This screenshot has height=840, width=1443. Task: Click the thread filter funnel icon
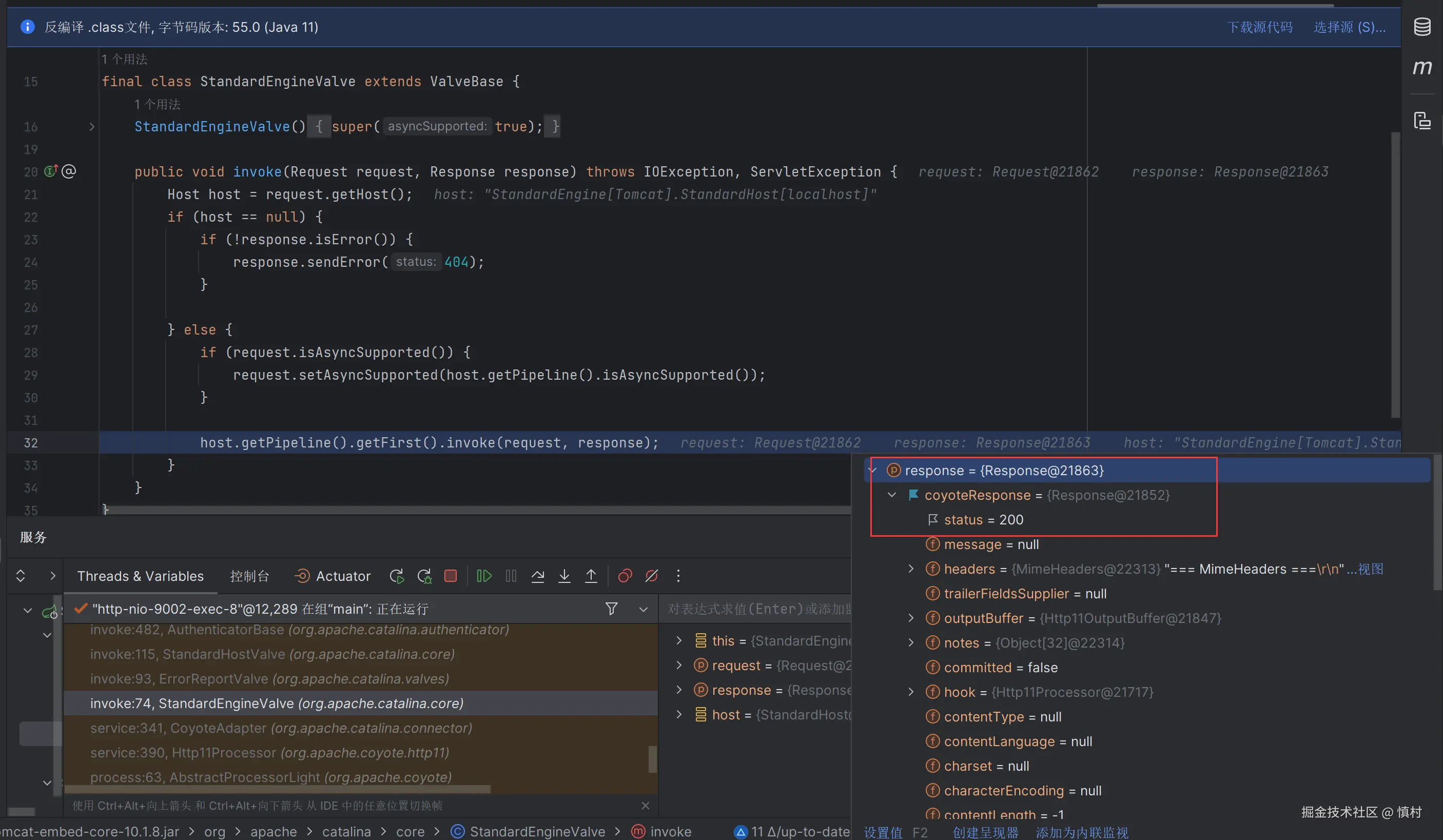point(612,609)
